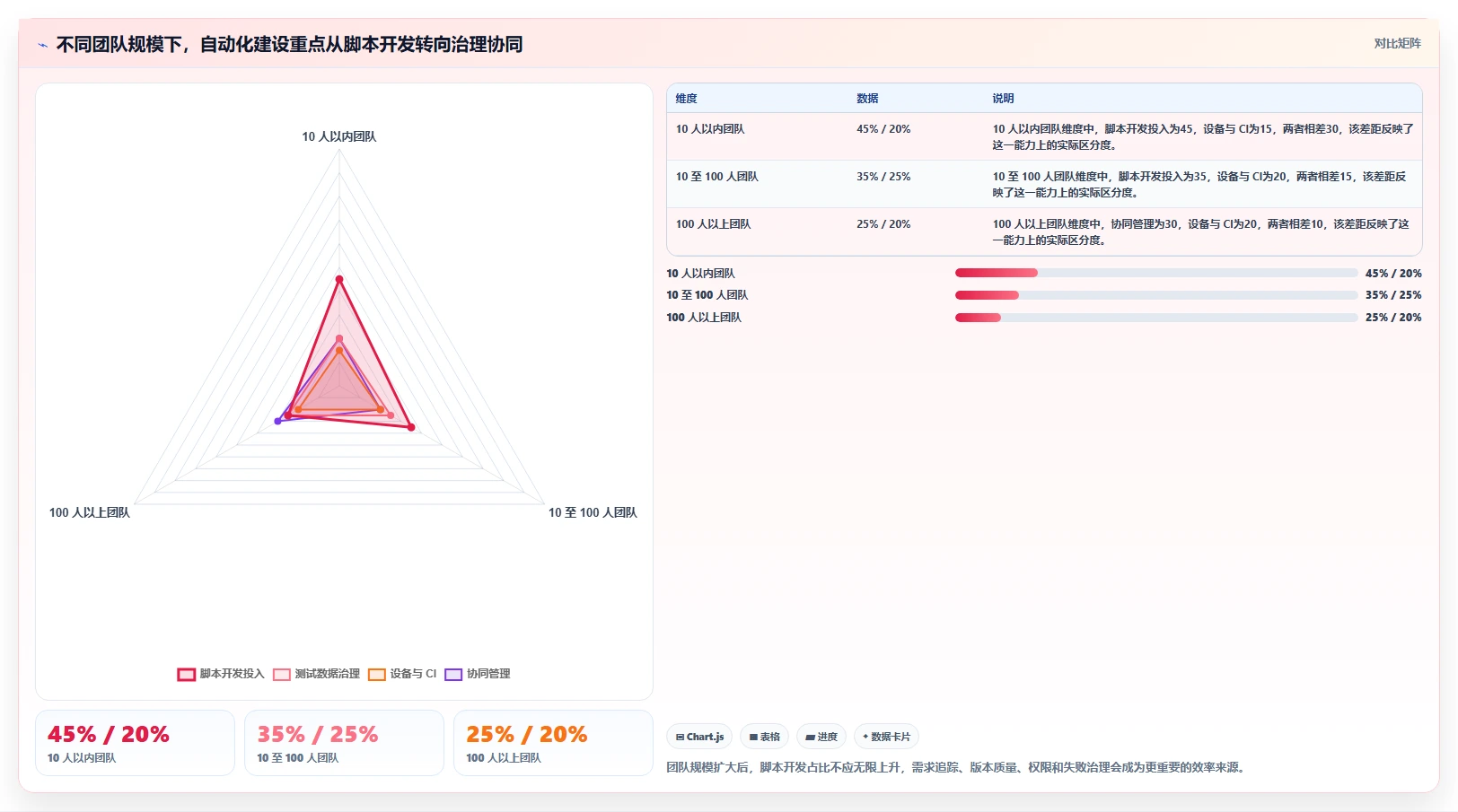
Task: Toggle the 协同管理 legend series
Action: pyautogui.click(x=478, y=674)
